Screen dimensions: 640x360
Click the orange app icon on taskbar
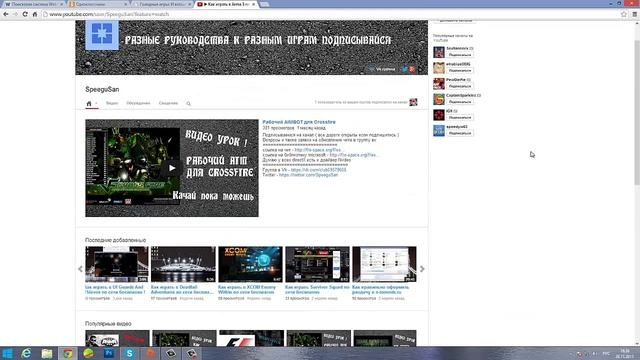150,353
